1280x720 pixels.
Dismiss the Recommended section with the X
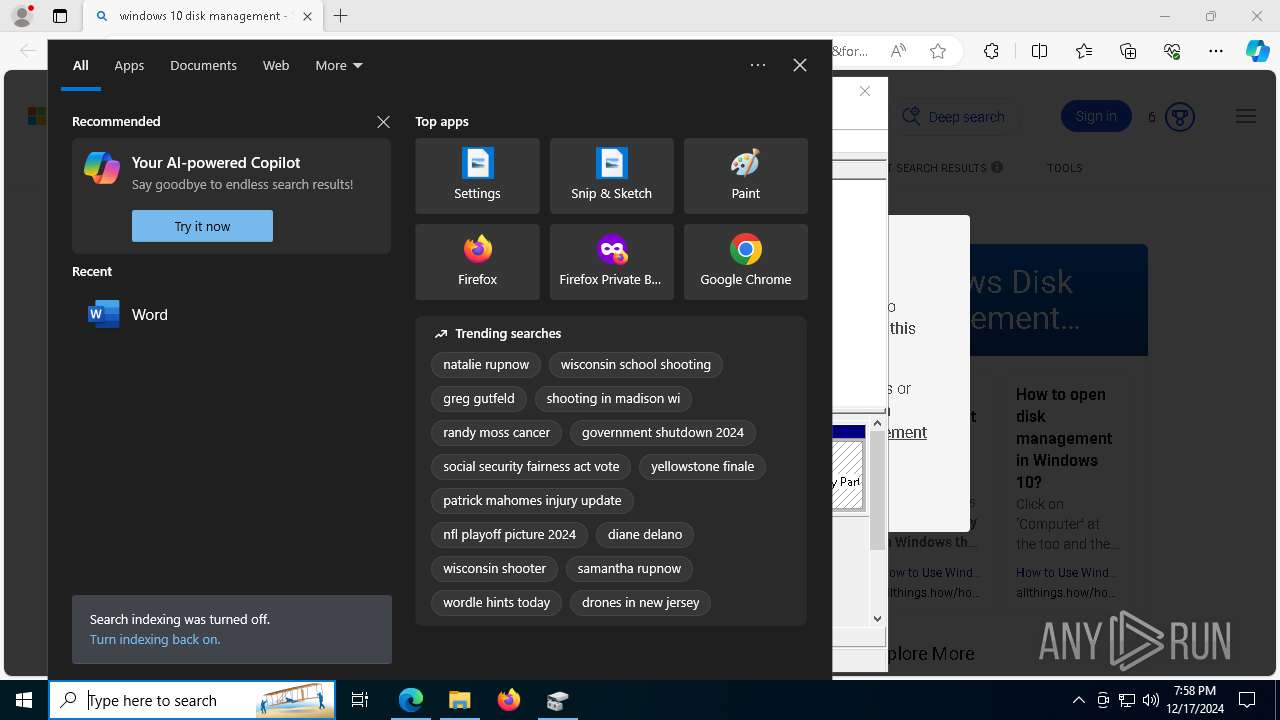click(x=383, y=122)
